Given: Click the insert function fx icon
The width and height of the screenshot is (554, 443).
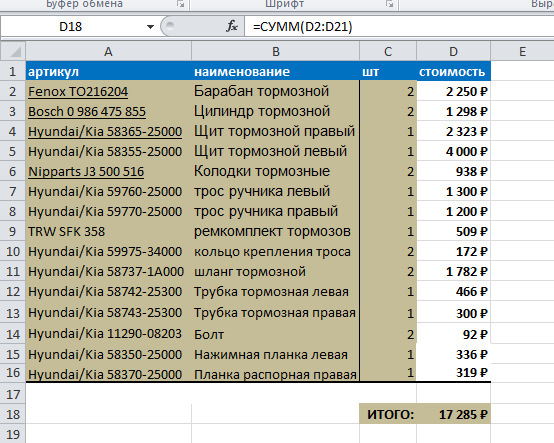Looking at the screenshot, I should pos(232,26).
